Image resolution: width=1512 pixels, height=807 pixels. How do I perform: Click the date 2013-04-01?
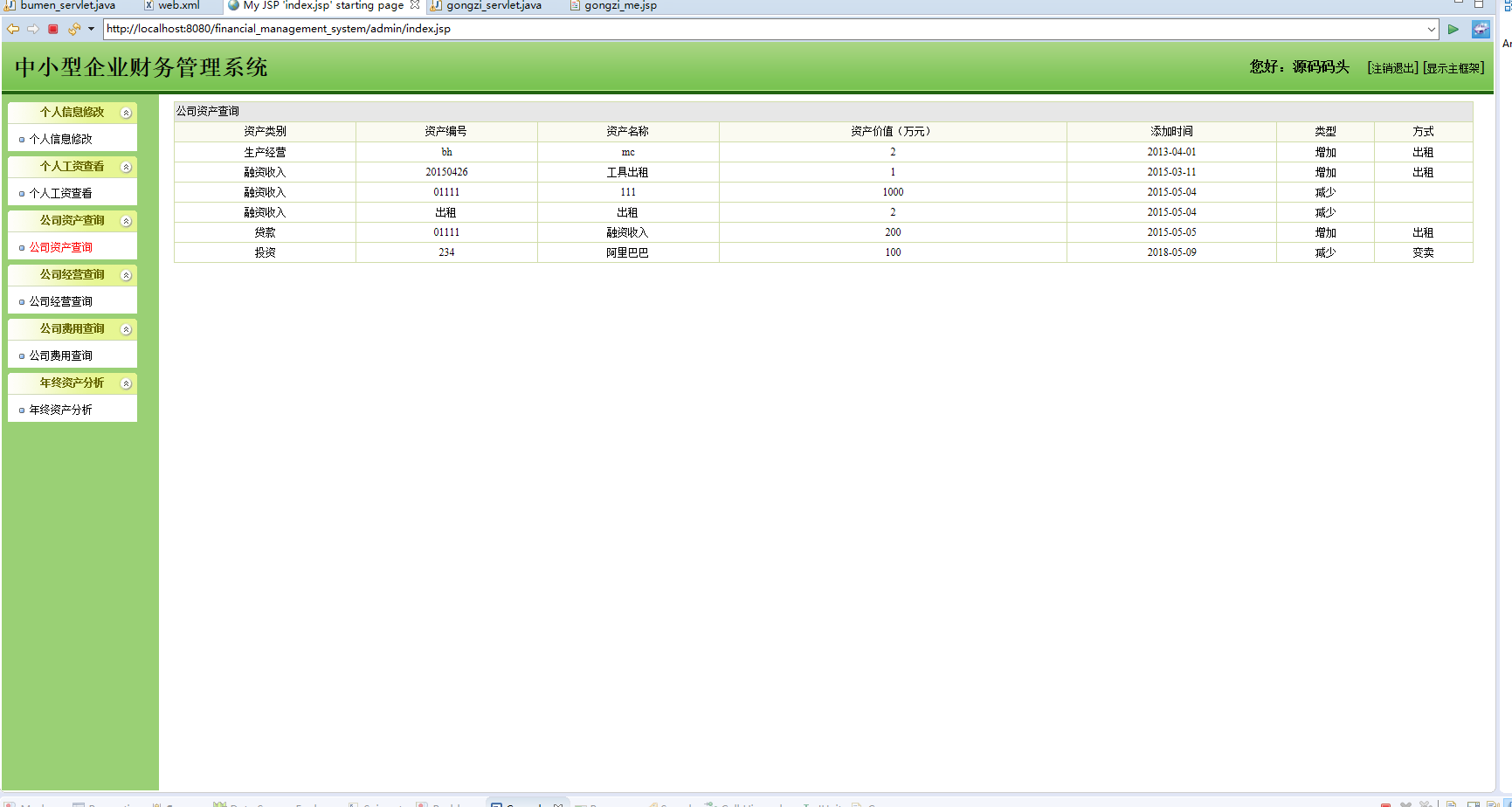tap(1171, 152)
